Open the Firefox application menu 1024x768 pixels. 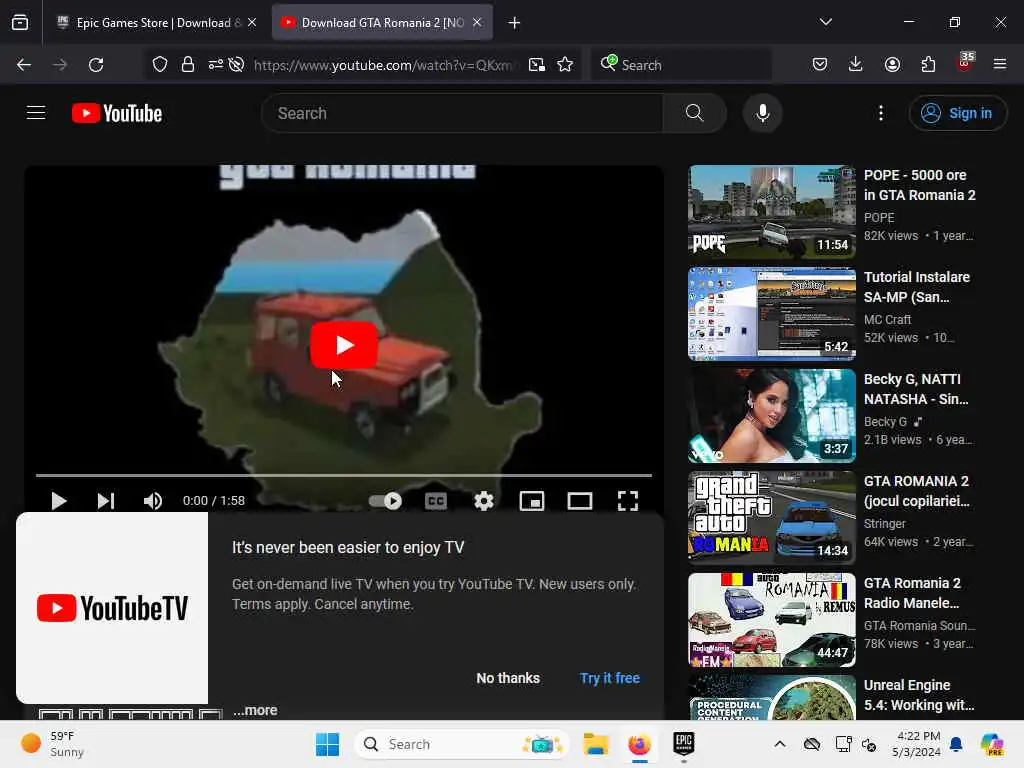tap(1000, 64)
